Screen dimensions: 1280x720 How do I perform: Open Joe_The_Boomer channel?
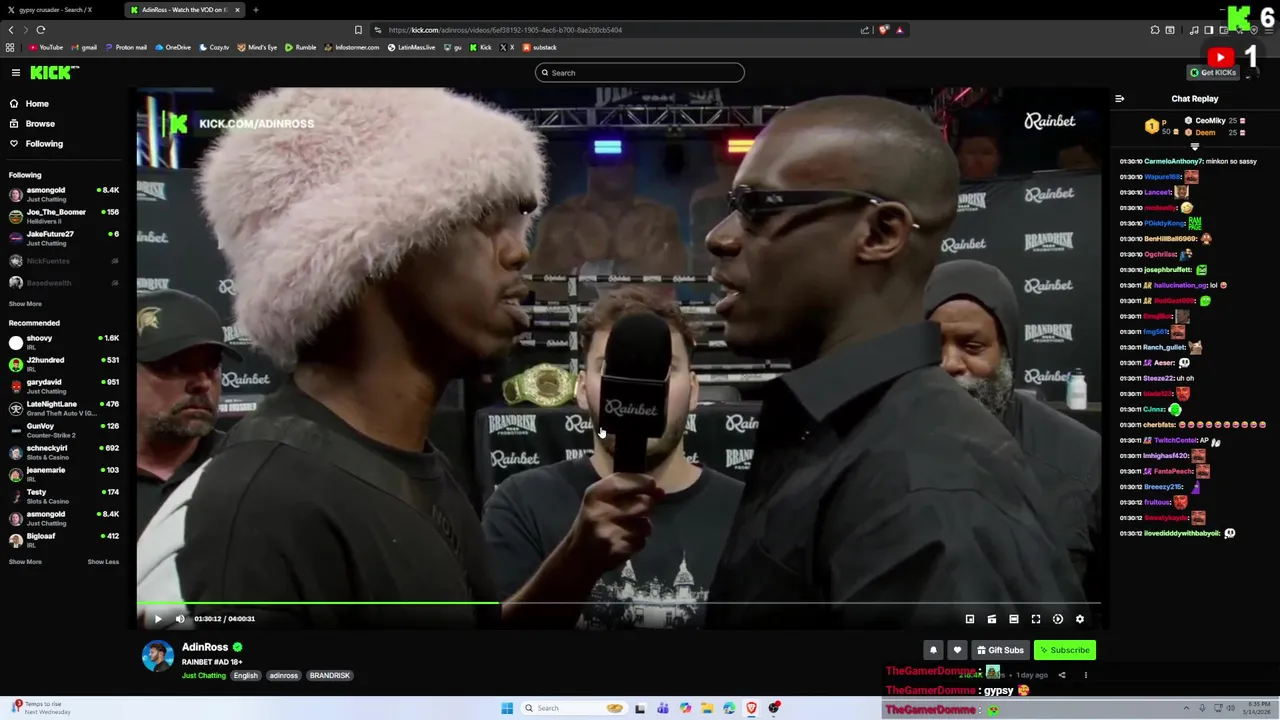pos(64,216)
